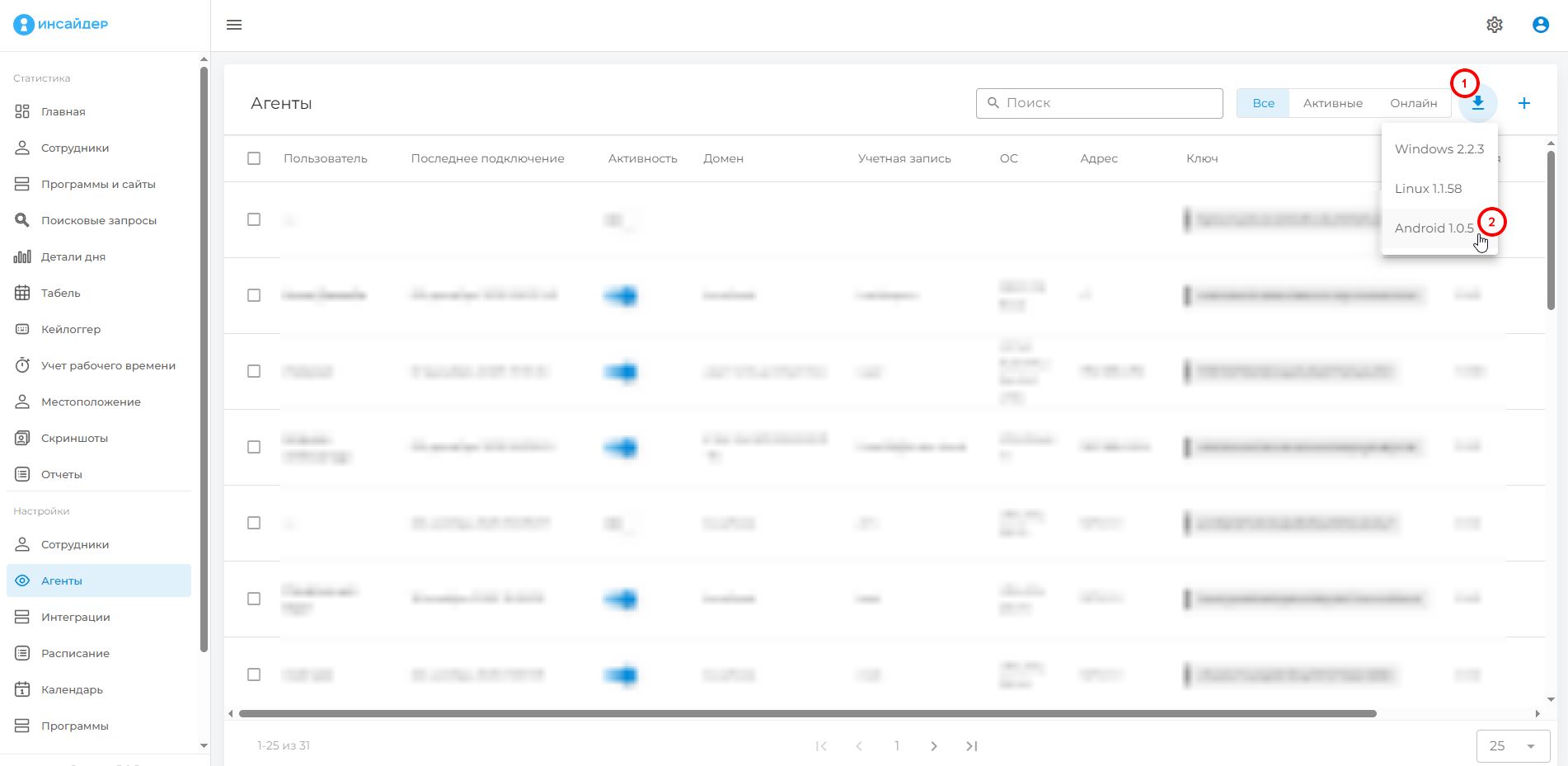
Task: Select Windows 2.2.3 from download list
Action: tap(1439, 149)
